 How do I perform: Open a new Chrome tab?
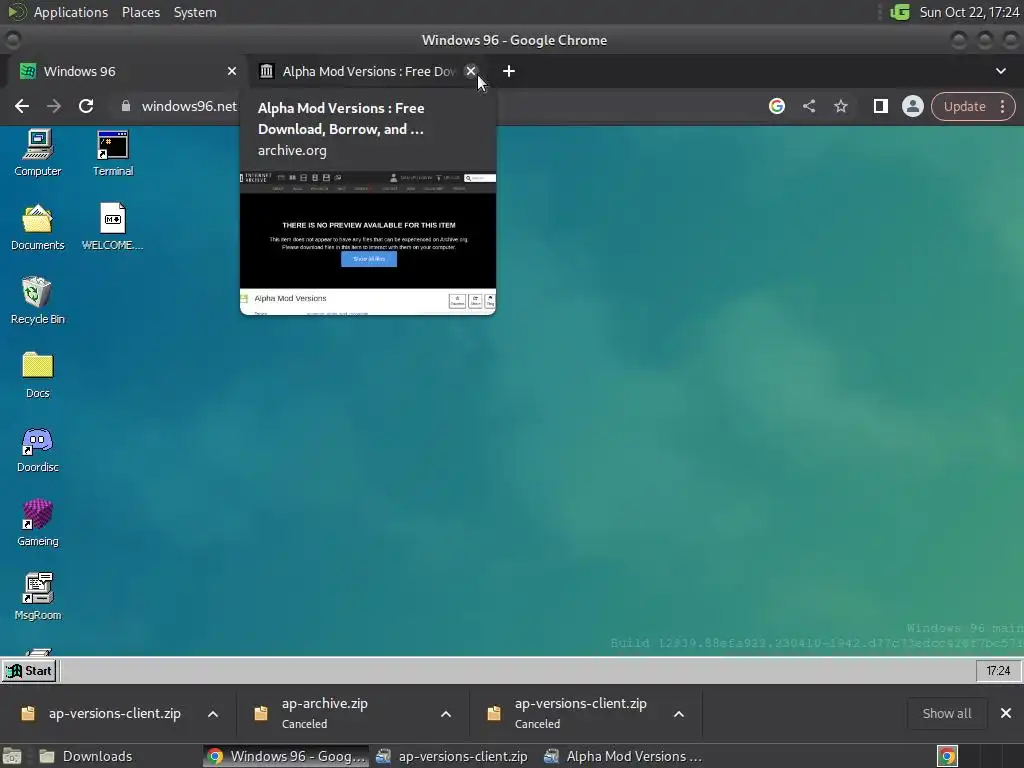[509, 71]
